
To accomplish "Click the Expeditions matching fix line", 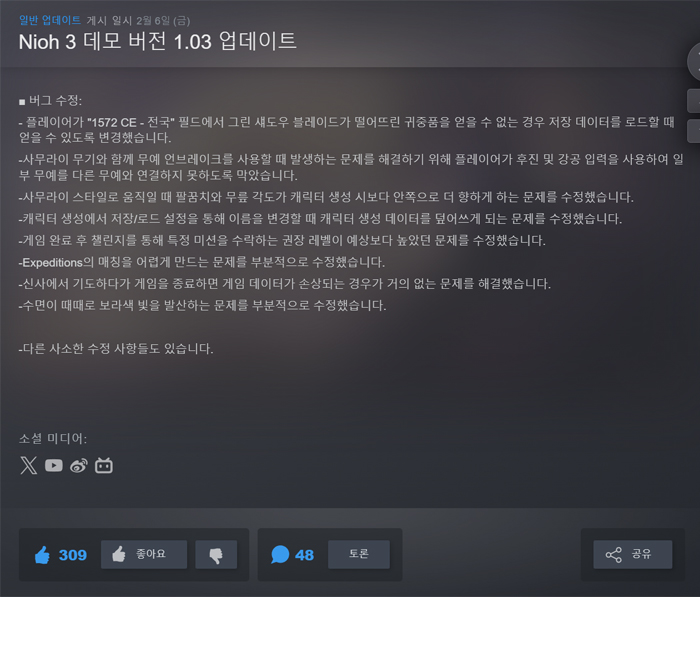I will (x=202, y=262).
